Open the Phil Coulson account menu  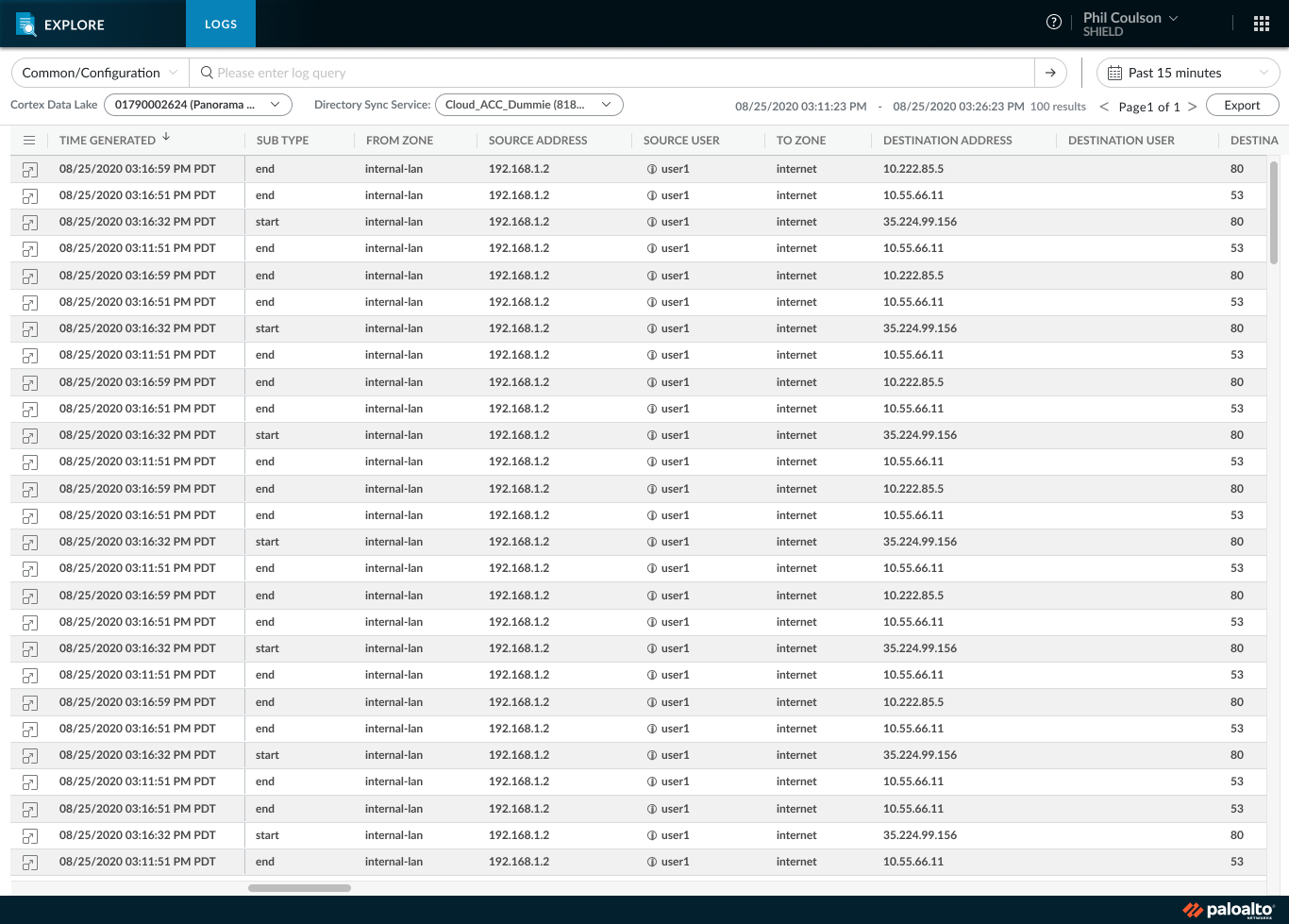pyautogui.click(x=1130, y=24)
